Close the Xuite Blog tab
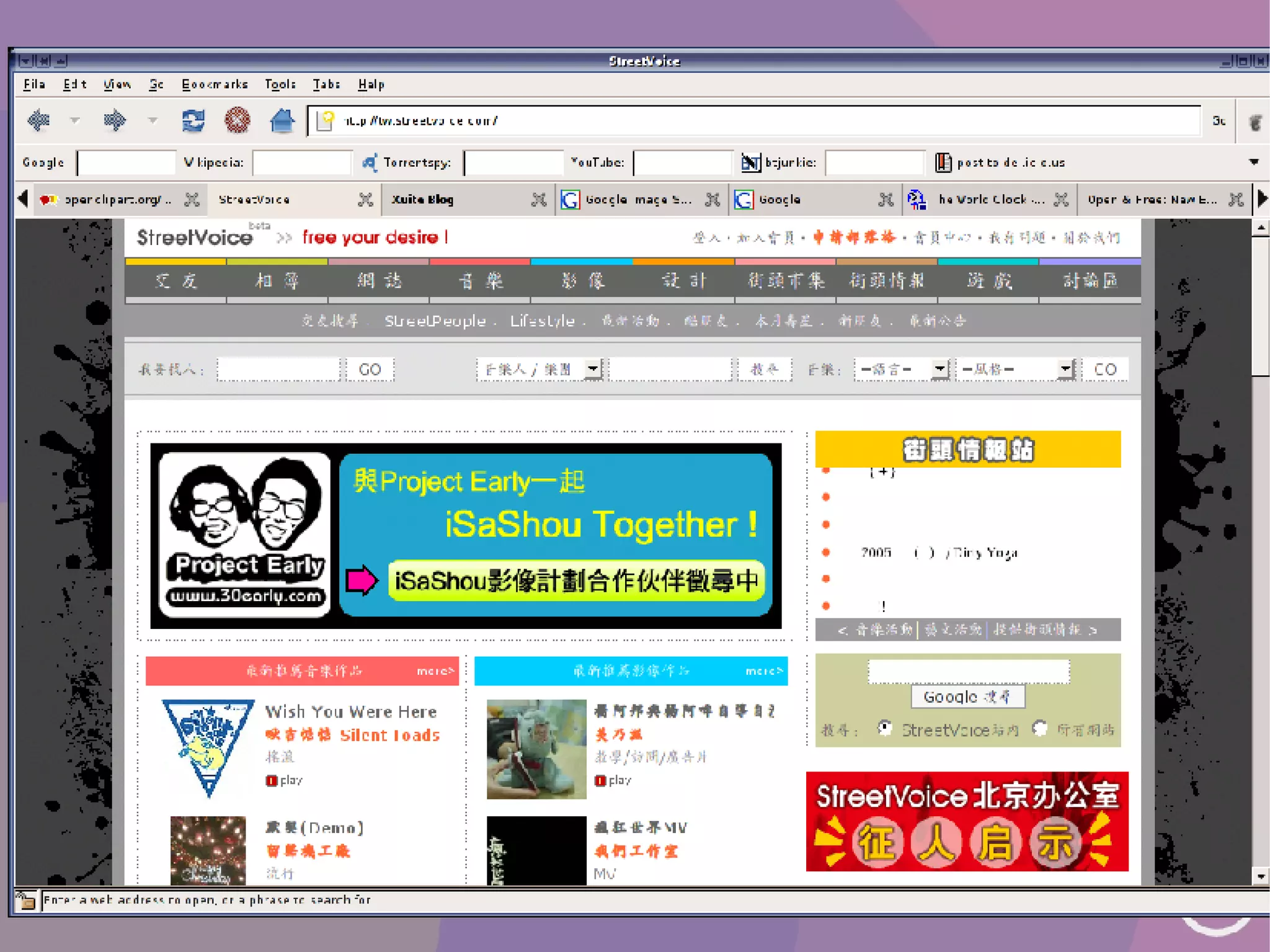This screenshot has height=952, width=1270. tap(538, 200)
